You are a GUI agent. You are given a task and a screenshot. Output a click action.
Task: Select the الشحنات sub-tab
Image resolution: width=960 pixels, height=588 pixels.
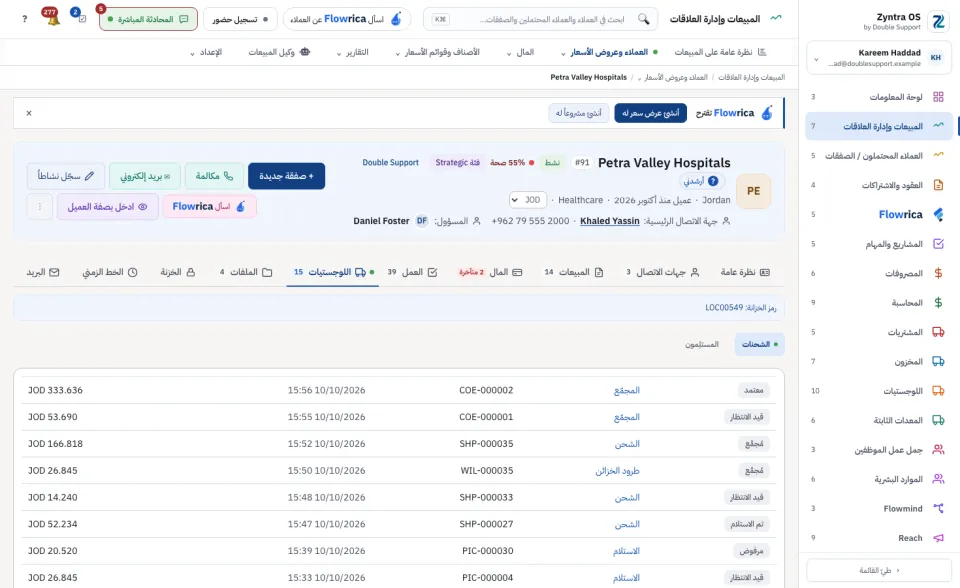[x=759, y=344]
